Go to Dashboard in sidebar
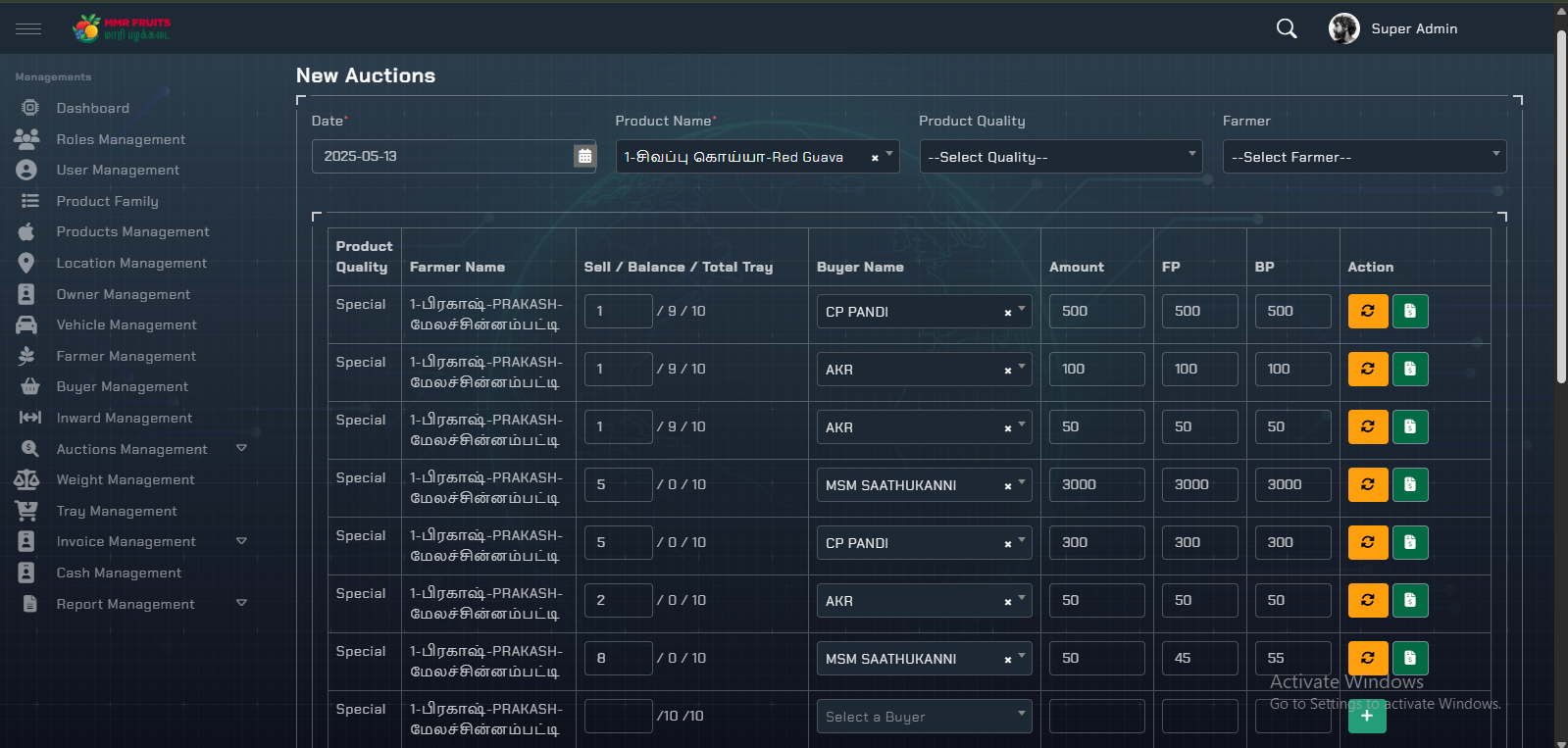The image size is (1568, 748). pyautogui.click(x=92, y=108)
